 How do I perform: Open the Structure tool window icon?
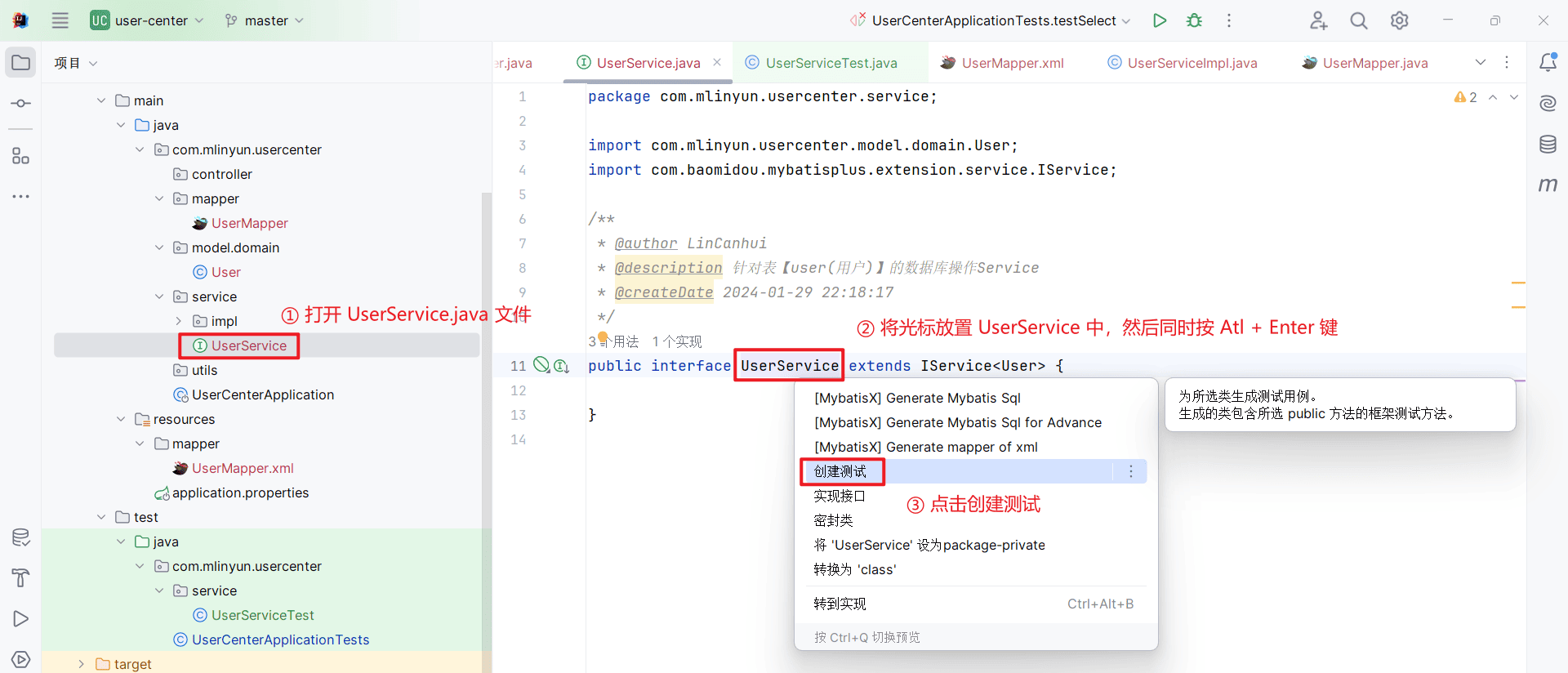coord(21,156)
